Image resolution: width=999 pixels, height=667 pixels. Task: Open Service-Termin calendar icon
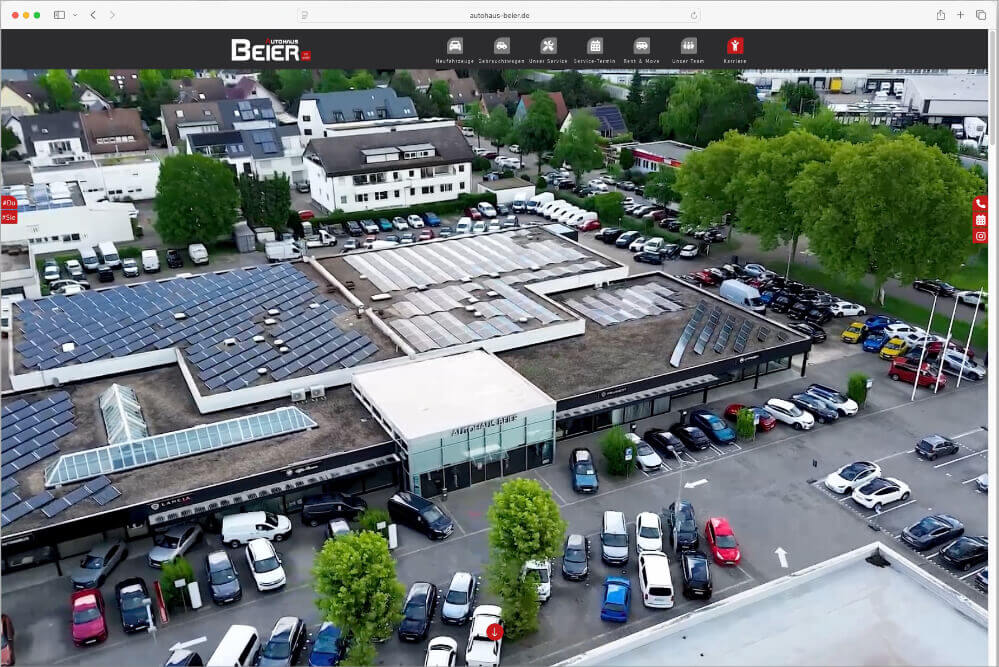pos(594,44)
